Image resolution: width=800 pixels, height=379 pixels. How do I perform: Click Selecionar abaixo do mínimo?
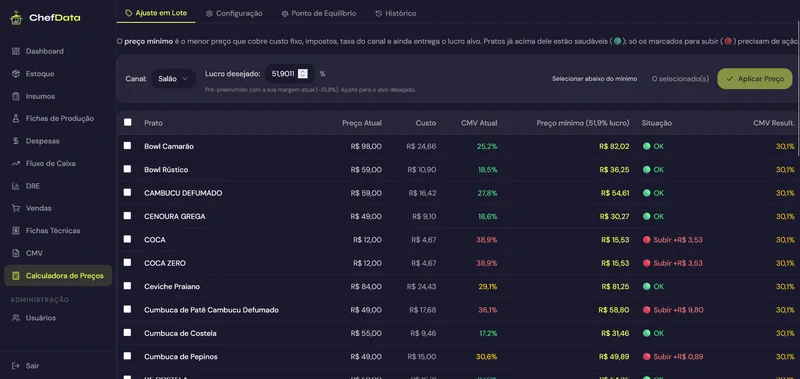594,79
